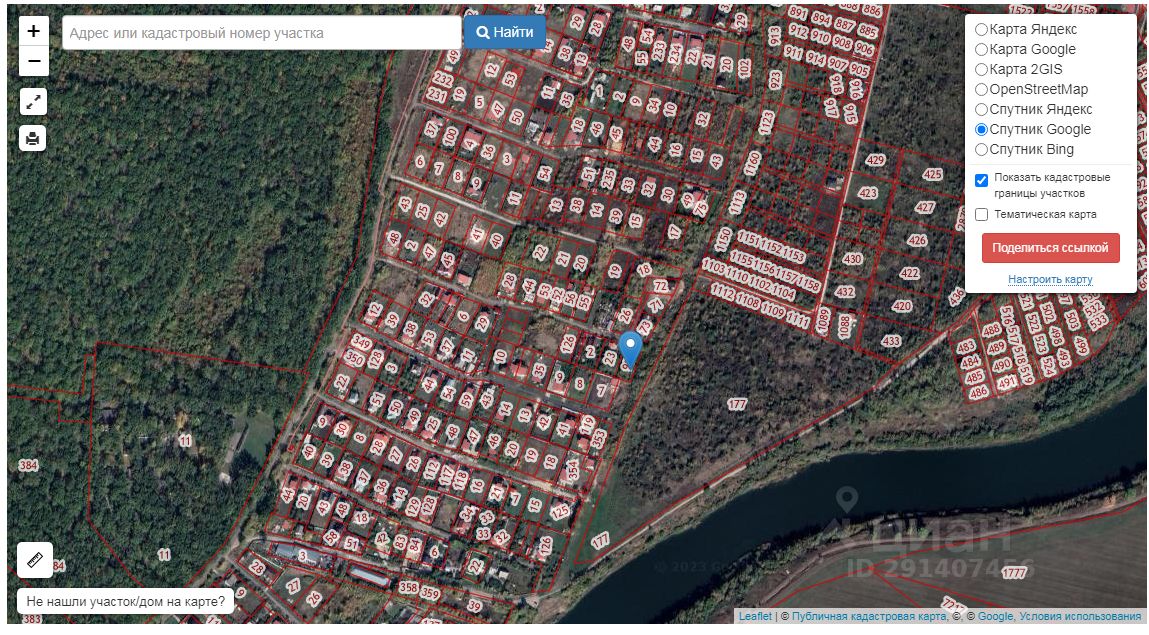The width and height of the screenshot is (1149, 635).
Task: Click parcel label 1088
Action: (x=844, y=325)
